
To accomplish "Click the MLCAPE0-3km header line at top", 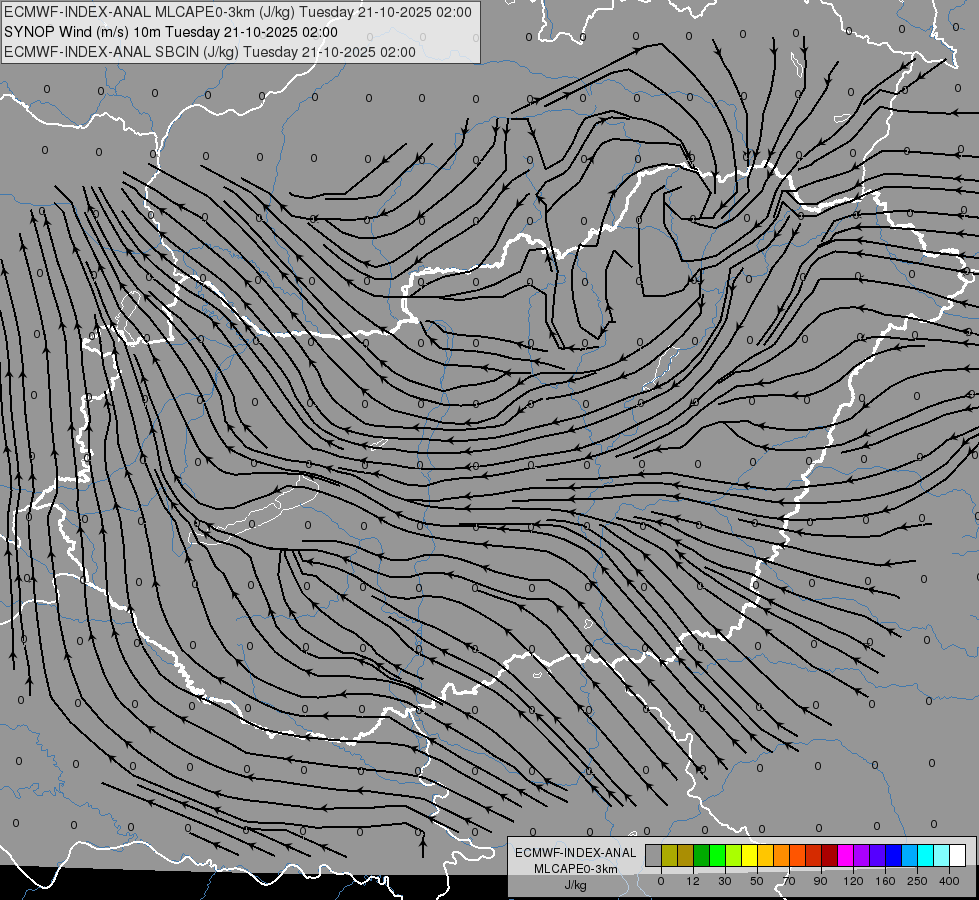I will [x=238, y=12].
